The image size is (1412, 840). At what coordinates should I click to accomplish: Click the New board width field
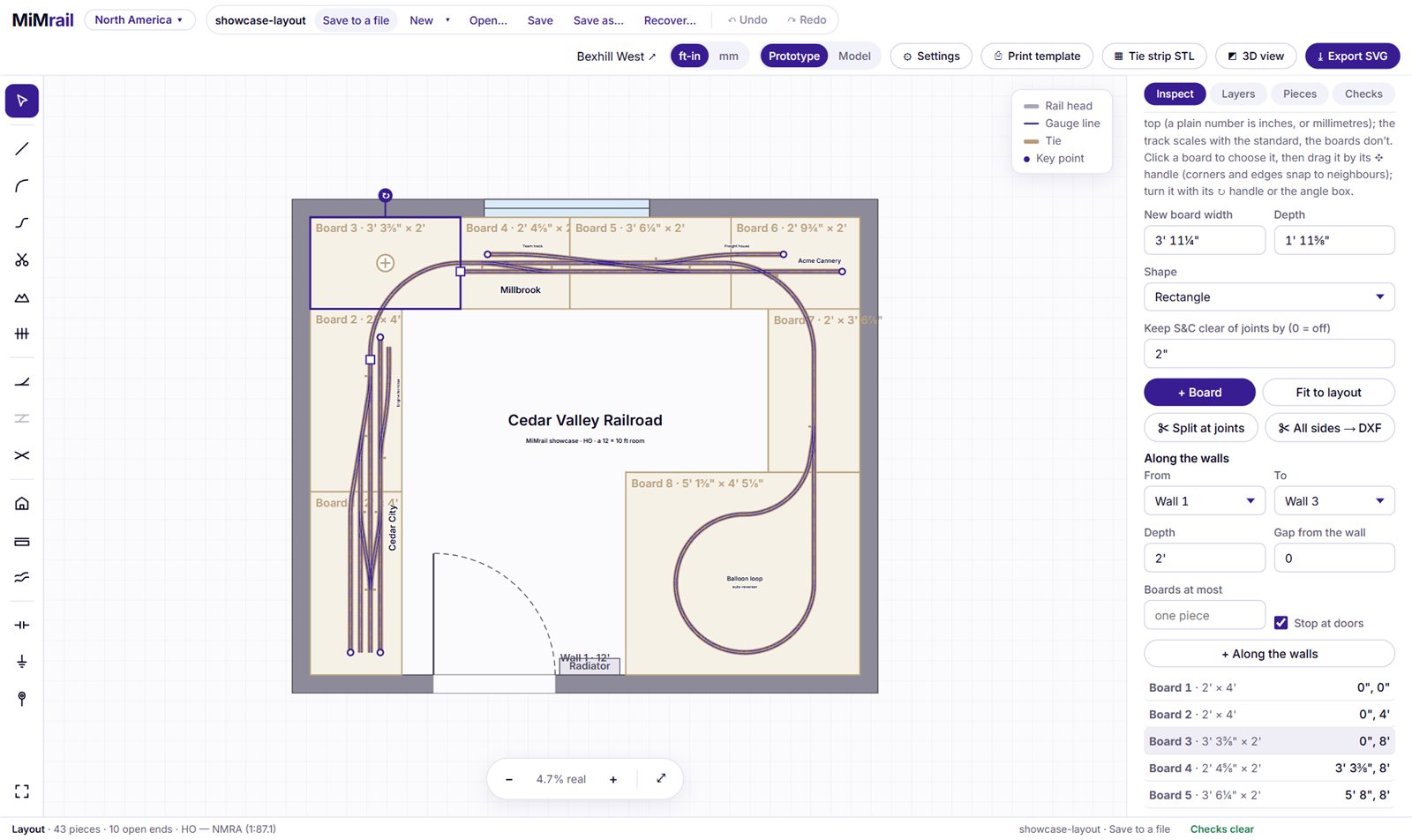[1205, 240]
